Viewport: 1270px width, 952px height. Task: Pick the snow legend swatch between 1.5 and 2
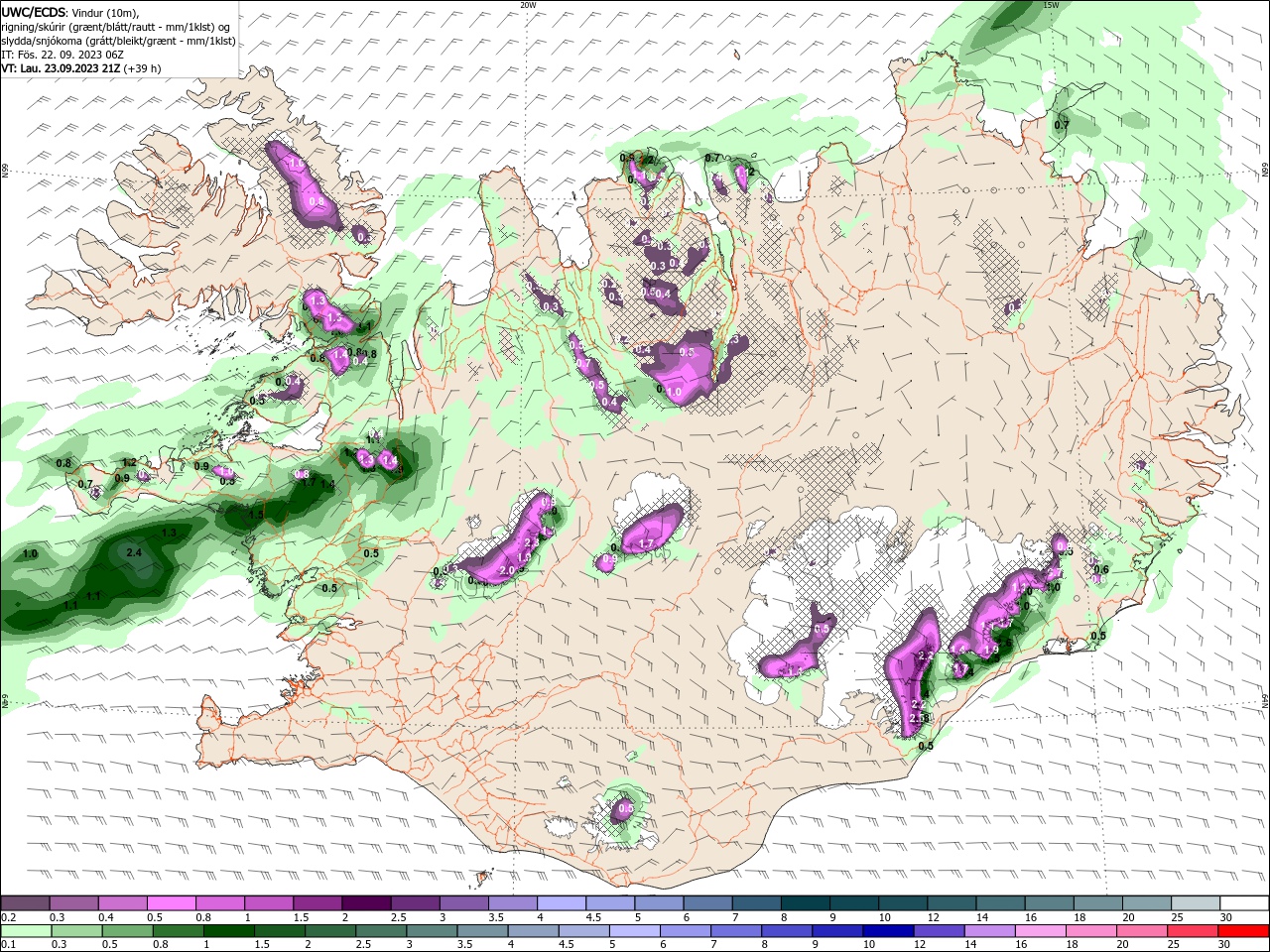pyautogui.click(x=317, y=902)
